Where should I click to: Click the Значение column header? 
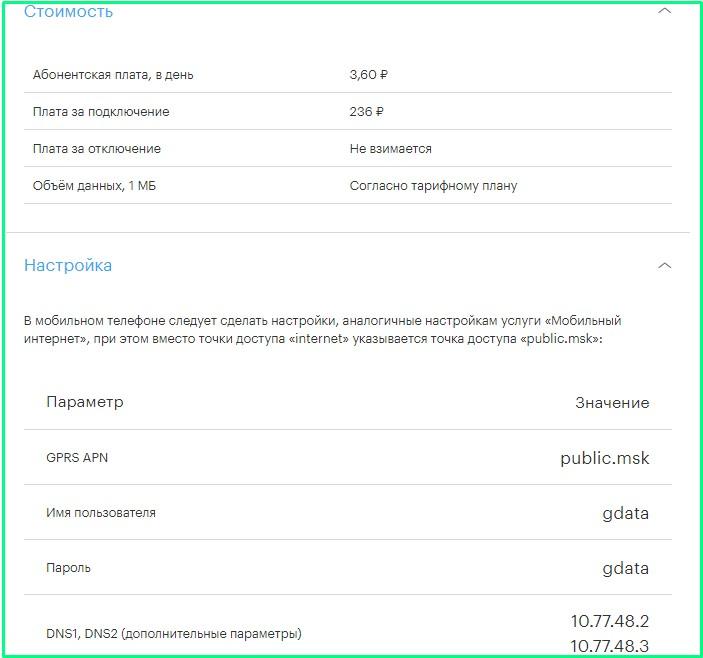point(612,403)
